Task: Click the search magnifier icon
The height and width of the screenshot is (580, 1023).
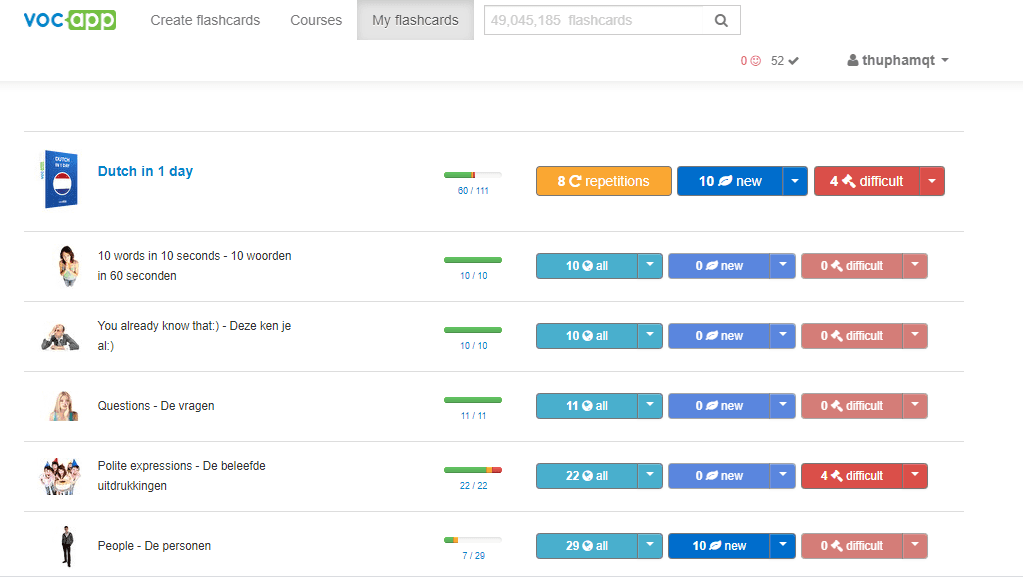Action: [x=721, y=20]
